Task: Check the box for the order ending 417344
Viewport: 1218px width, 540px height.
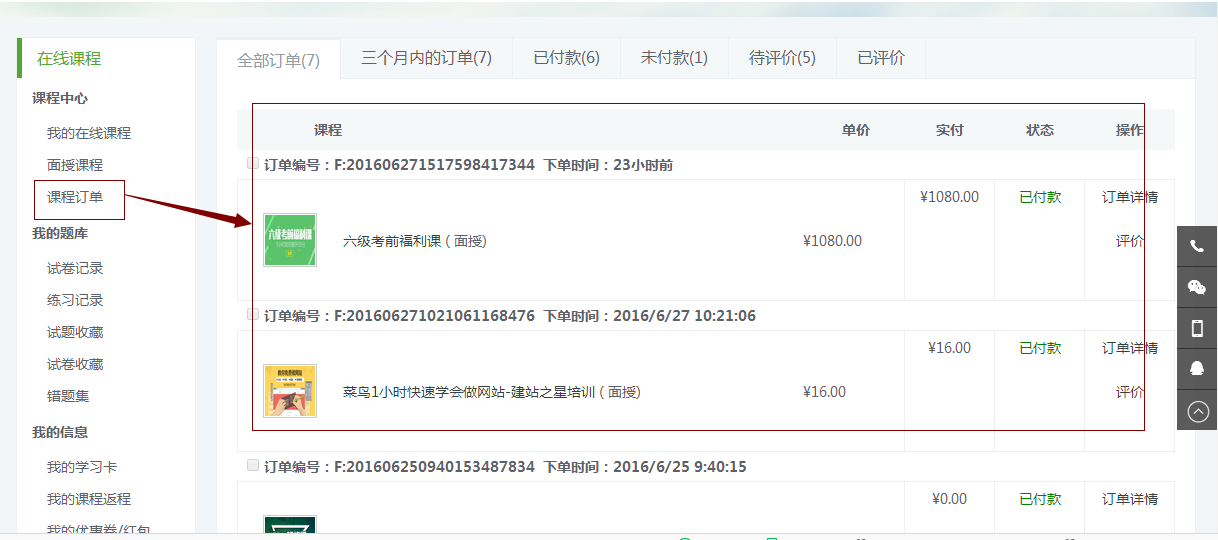Action: tap(253, 163)
